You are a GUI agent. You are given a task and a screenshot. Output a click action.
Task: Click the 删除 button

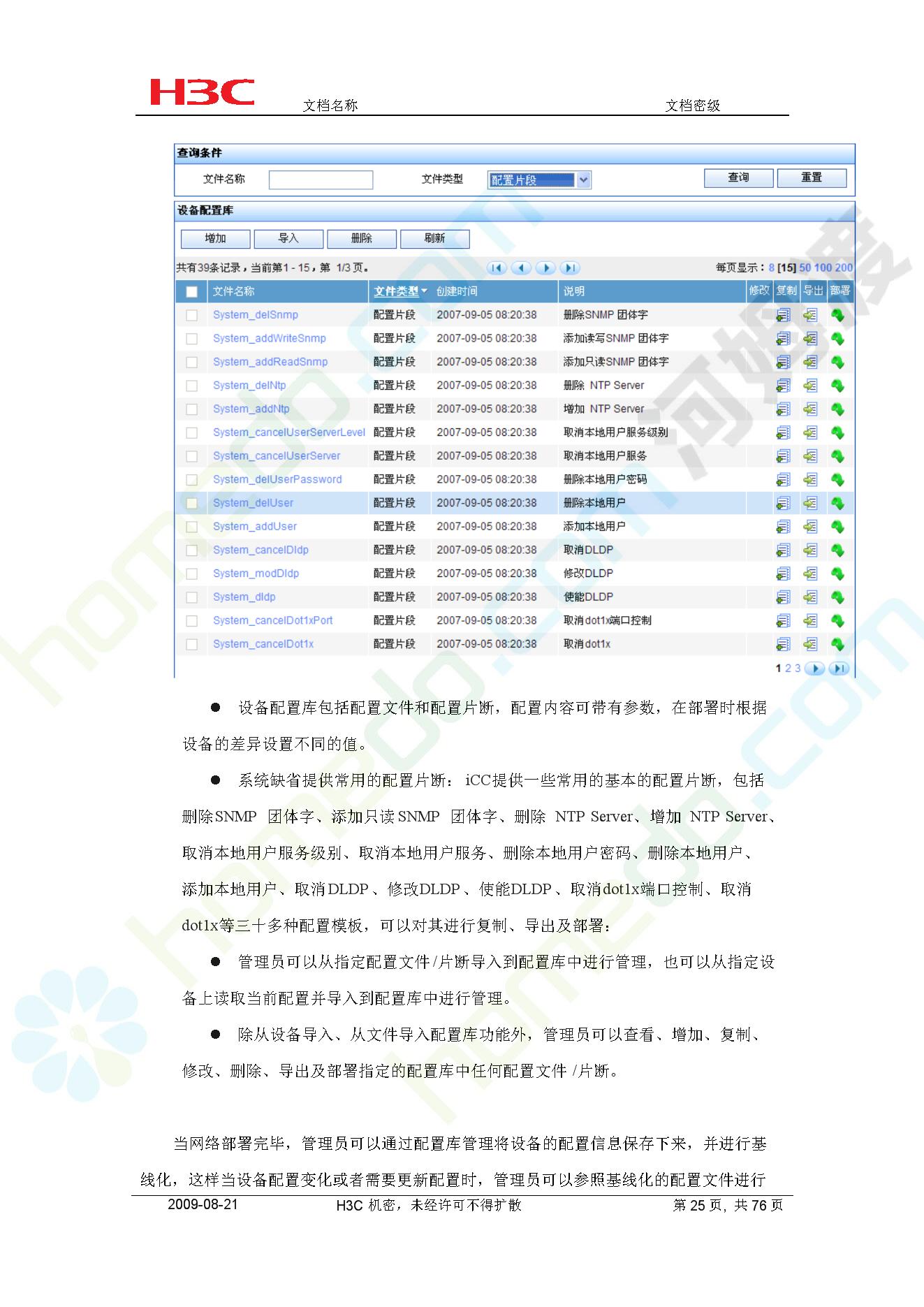click(x=362, y=239)
